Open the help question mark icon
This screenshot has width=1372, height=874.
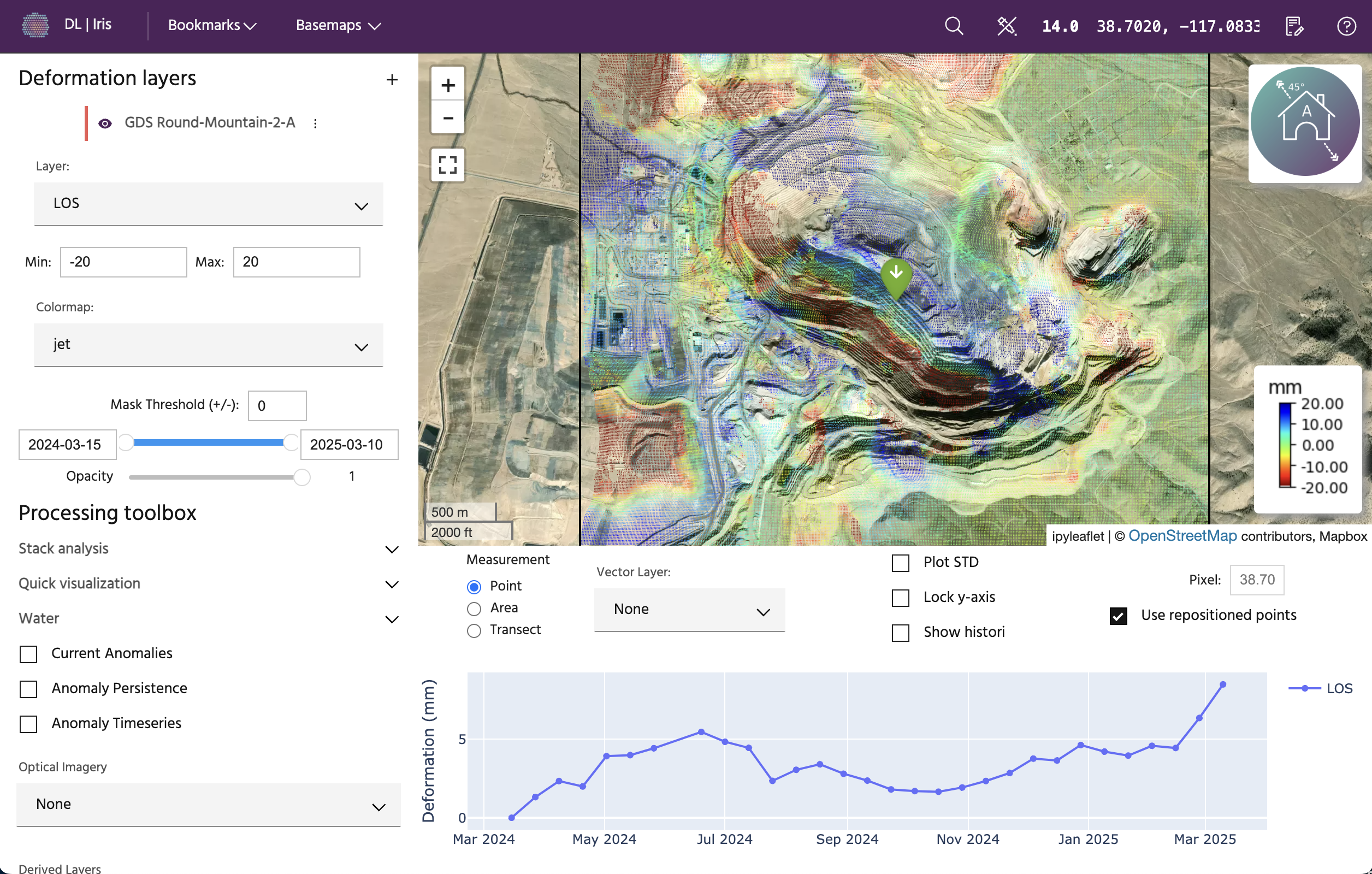coord(1346,26)
